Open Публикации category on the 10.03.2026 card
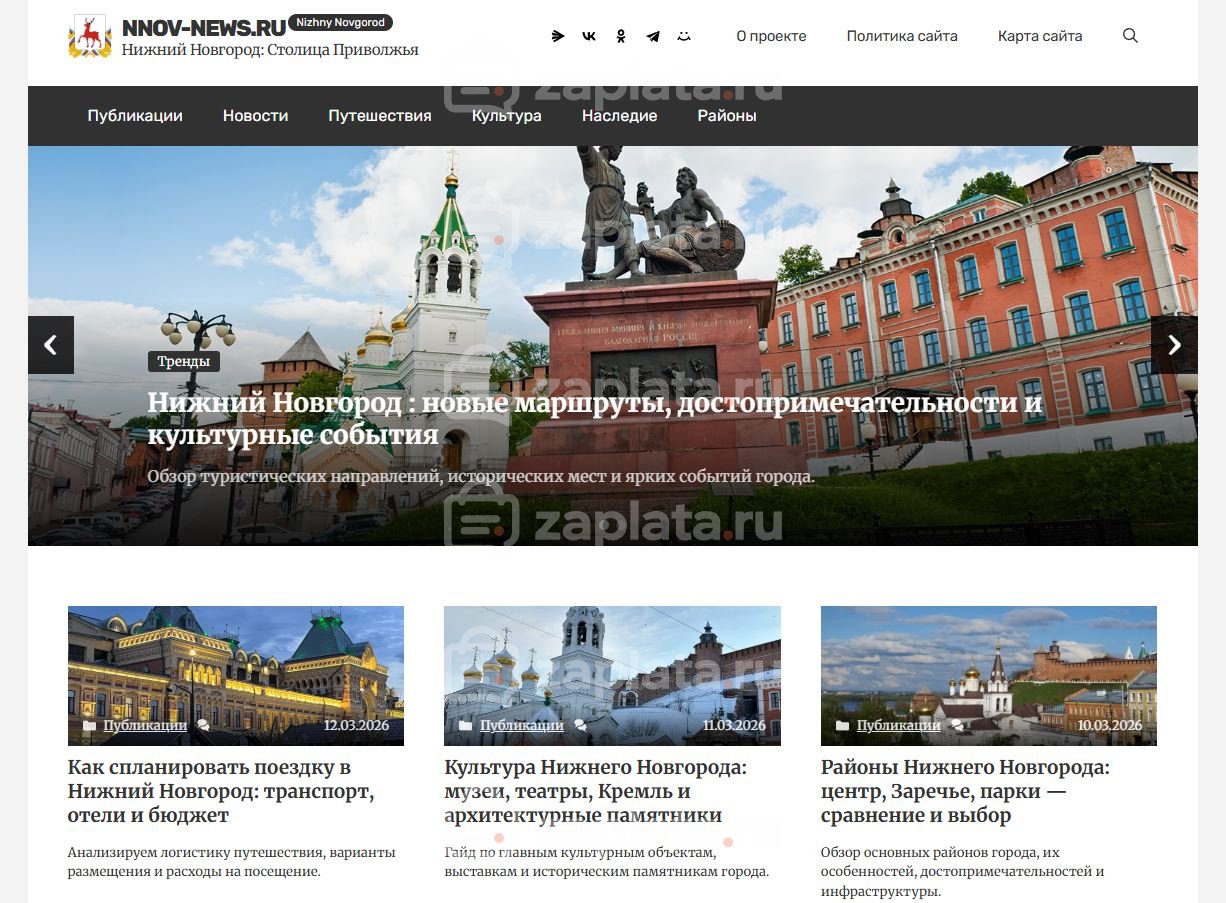The image size is (1226, 903). tap(898, 726)
